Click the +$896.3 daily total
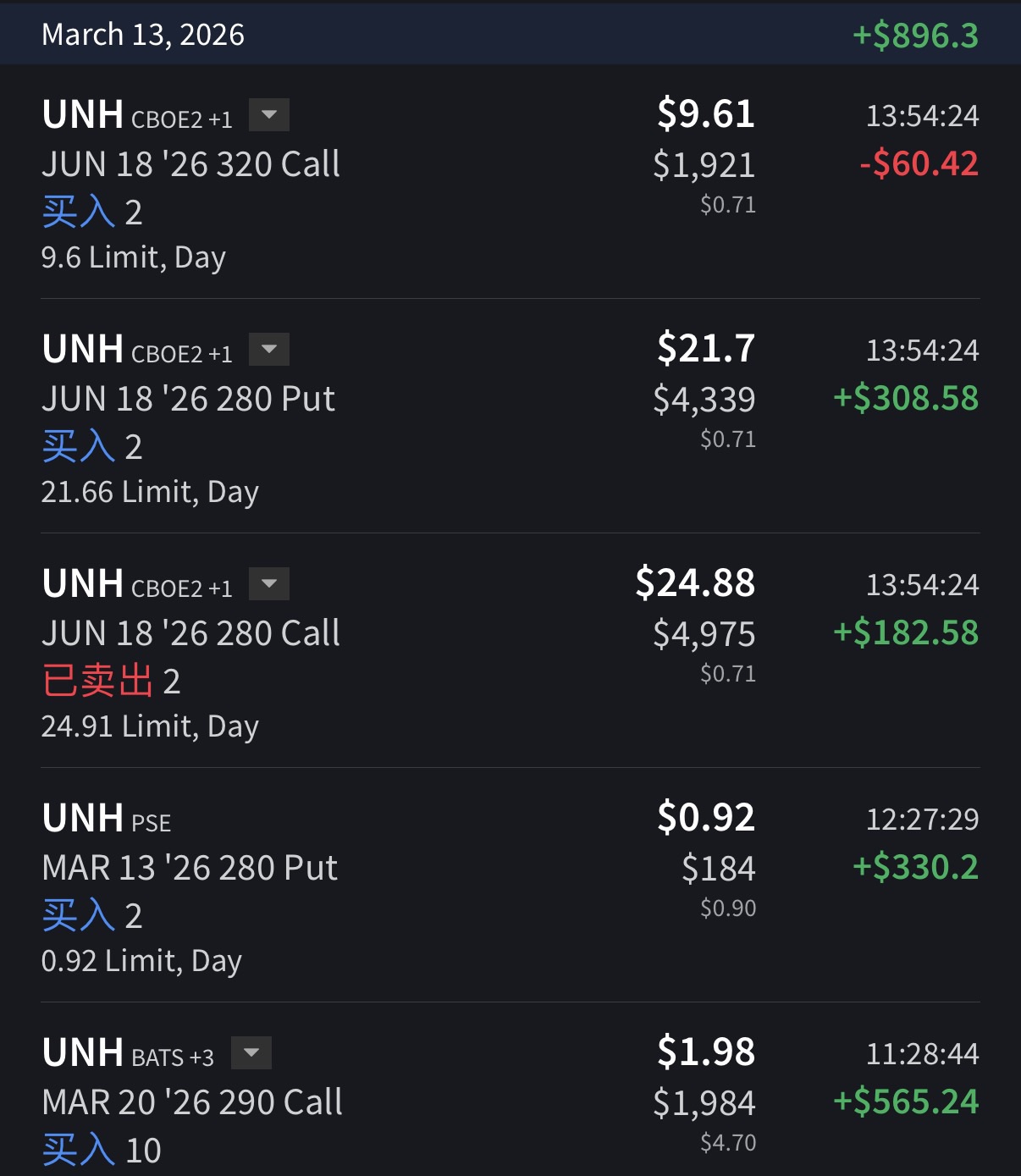This screenshot has height=1176, width=1021. coord(914,36)
